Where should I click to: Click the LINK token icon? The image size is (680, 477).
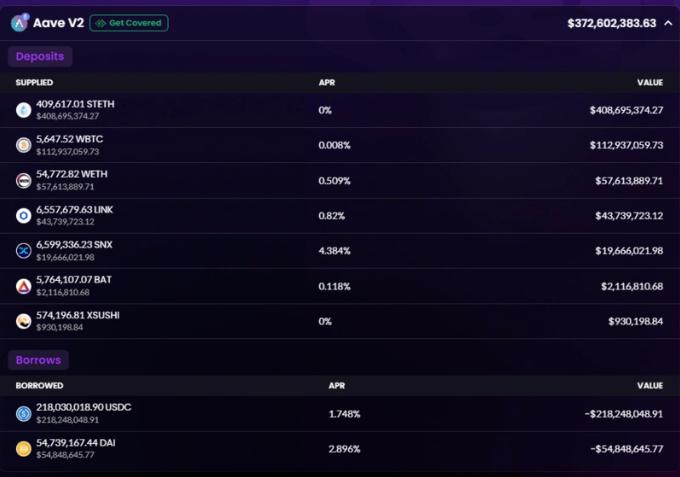23,215
